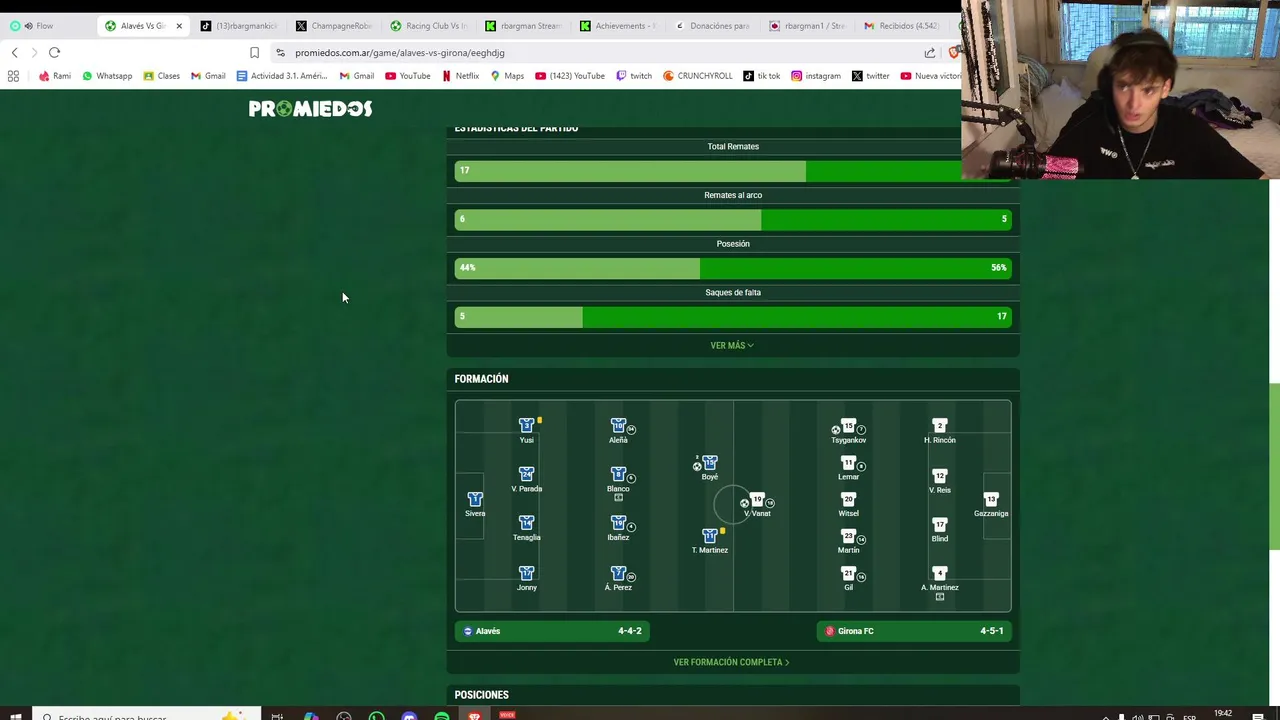The width and height of the screenshot is (1280, 720).
Task: Open VER FORMACIÓN COMPLETA link
Action: pyautogui.click(x=732, y=662)
